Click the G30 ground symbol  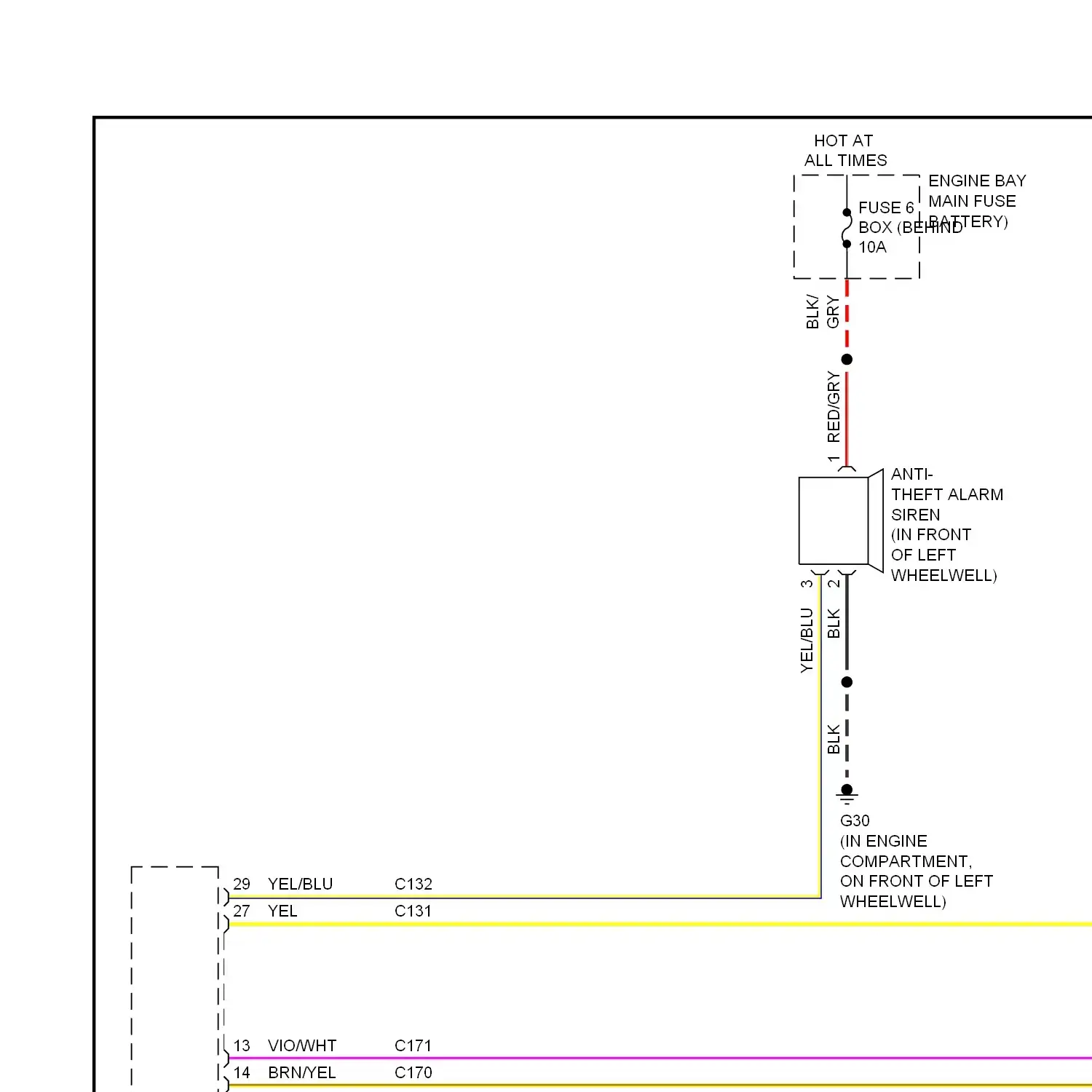[847, 794]
